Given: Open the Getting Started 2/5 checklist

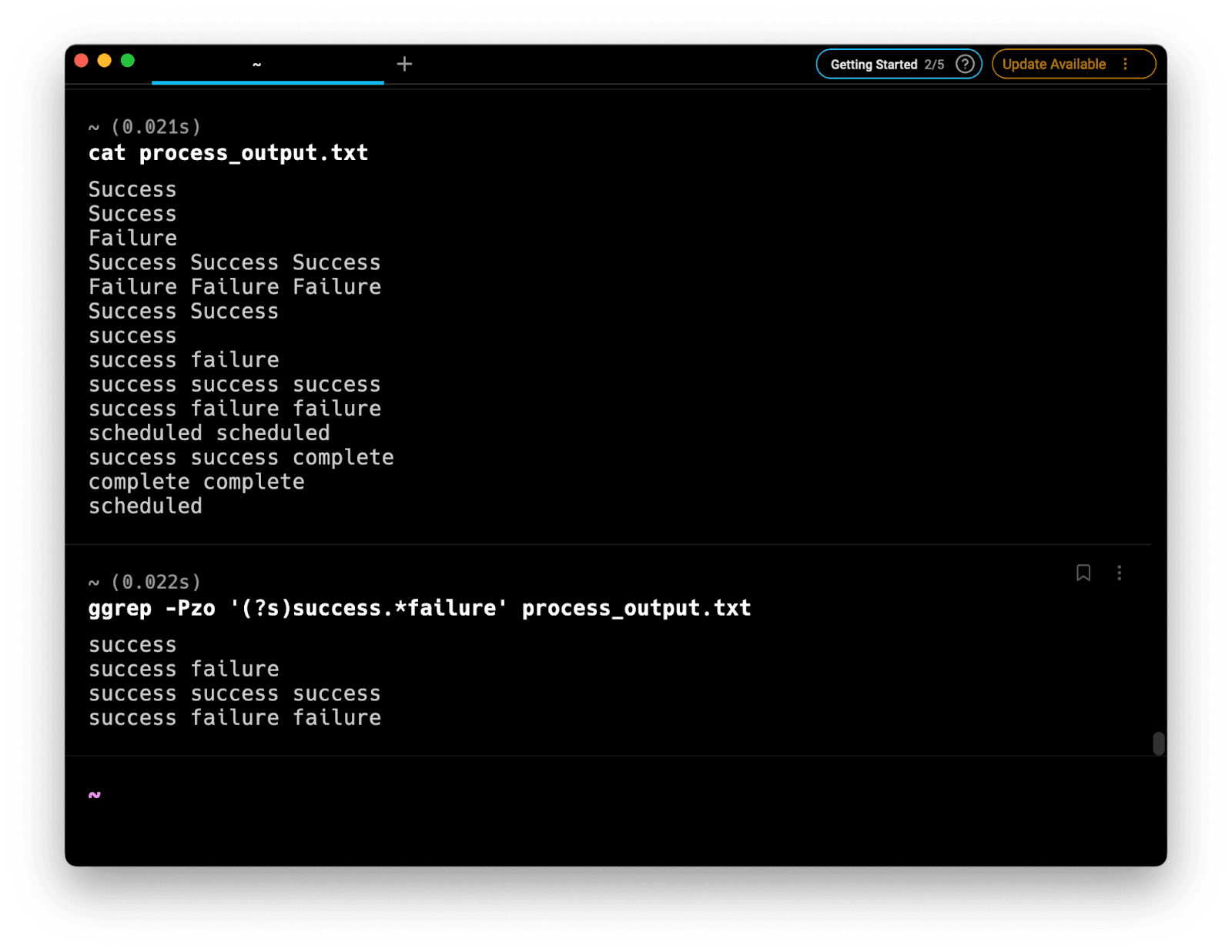Looking at the screenshot, I should pos(885,65).
